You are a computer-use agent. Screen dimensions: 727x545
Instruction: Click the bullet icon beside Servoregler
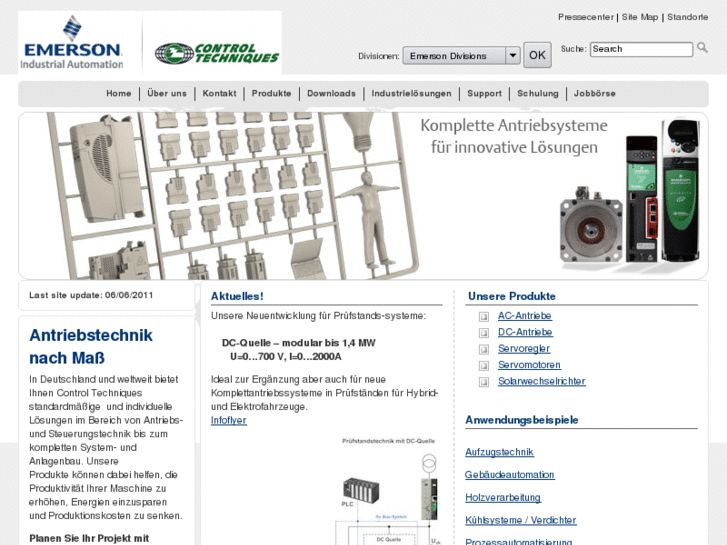pyautogui.click(x=484, y=349)
